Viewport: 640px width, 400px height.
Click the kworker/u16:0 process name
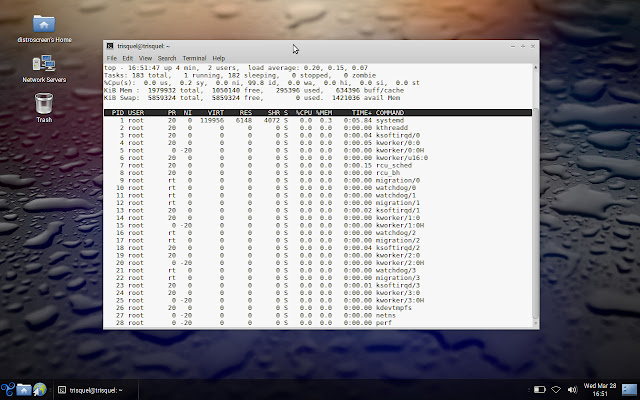coord(402,158)
